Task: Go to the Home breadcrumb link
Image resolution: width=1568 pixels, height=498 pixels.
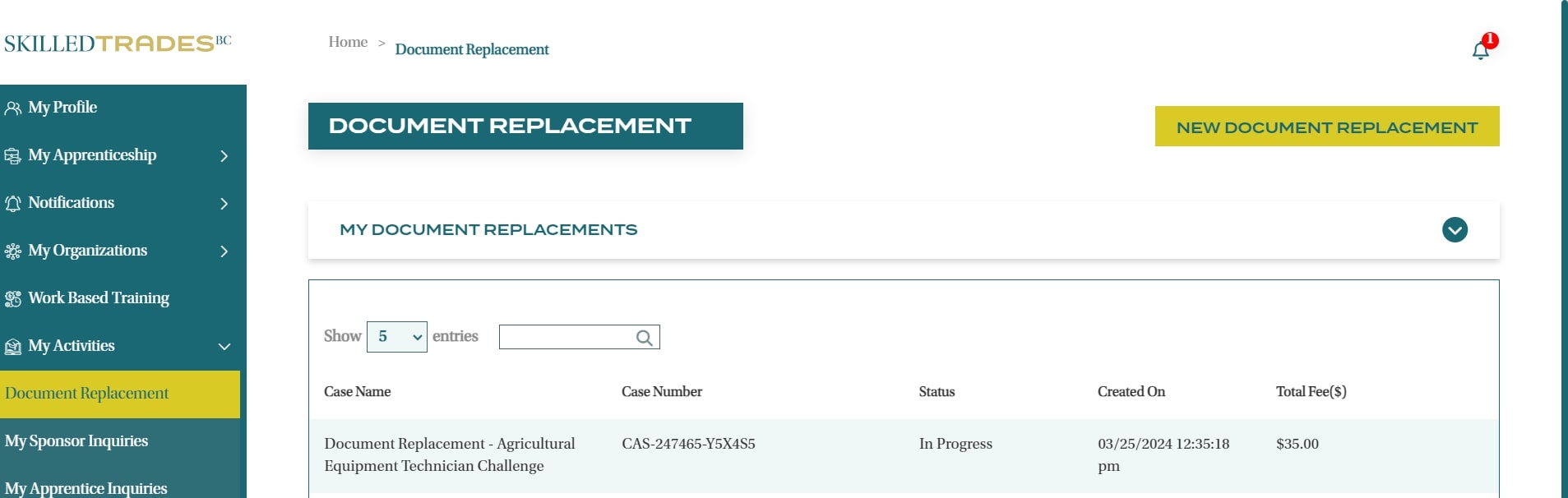Action: click(x=348, y=42)
